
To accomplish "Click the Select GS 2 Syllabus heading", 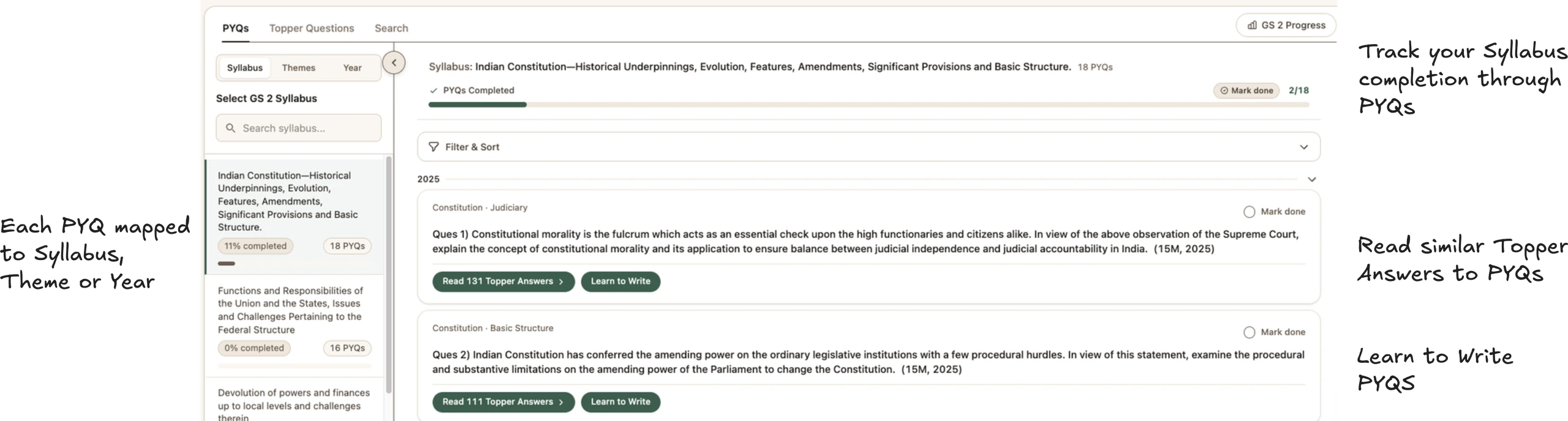I will pyautogui.click(x=266, y=99).
